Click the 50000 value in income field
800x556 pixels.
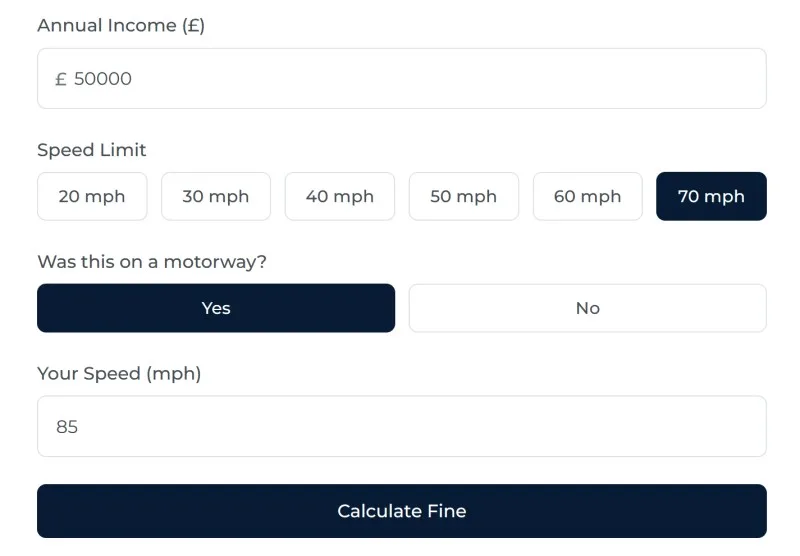point(103,79)
